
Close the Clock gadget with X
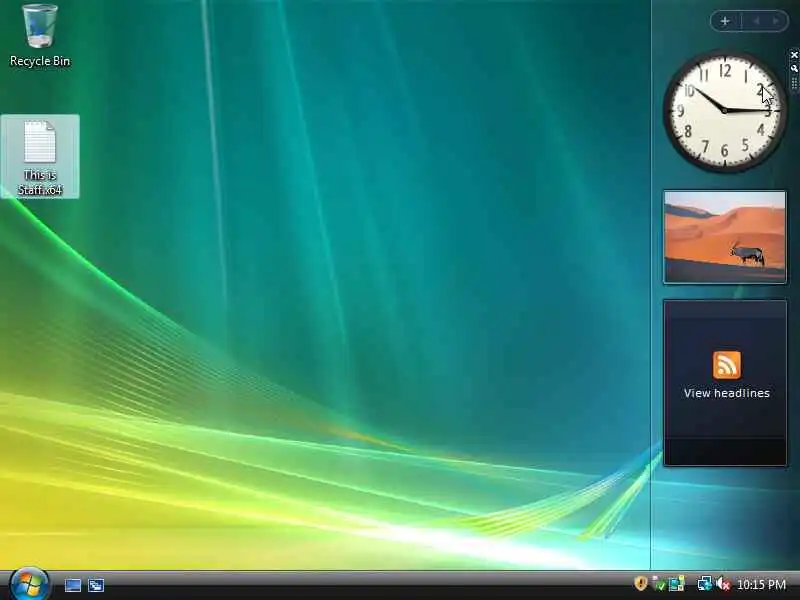pos(794,55)
